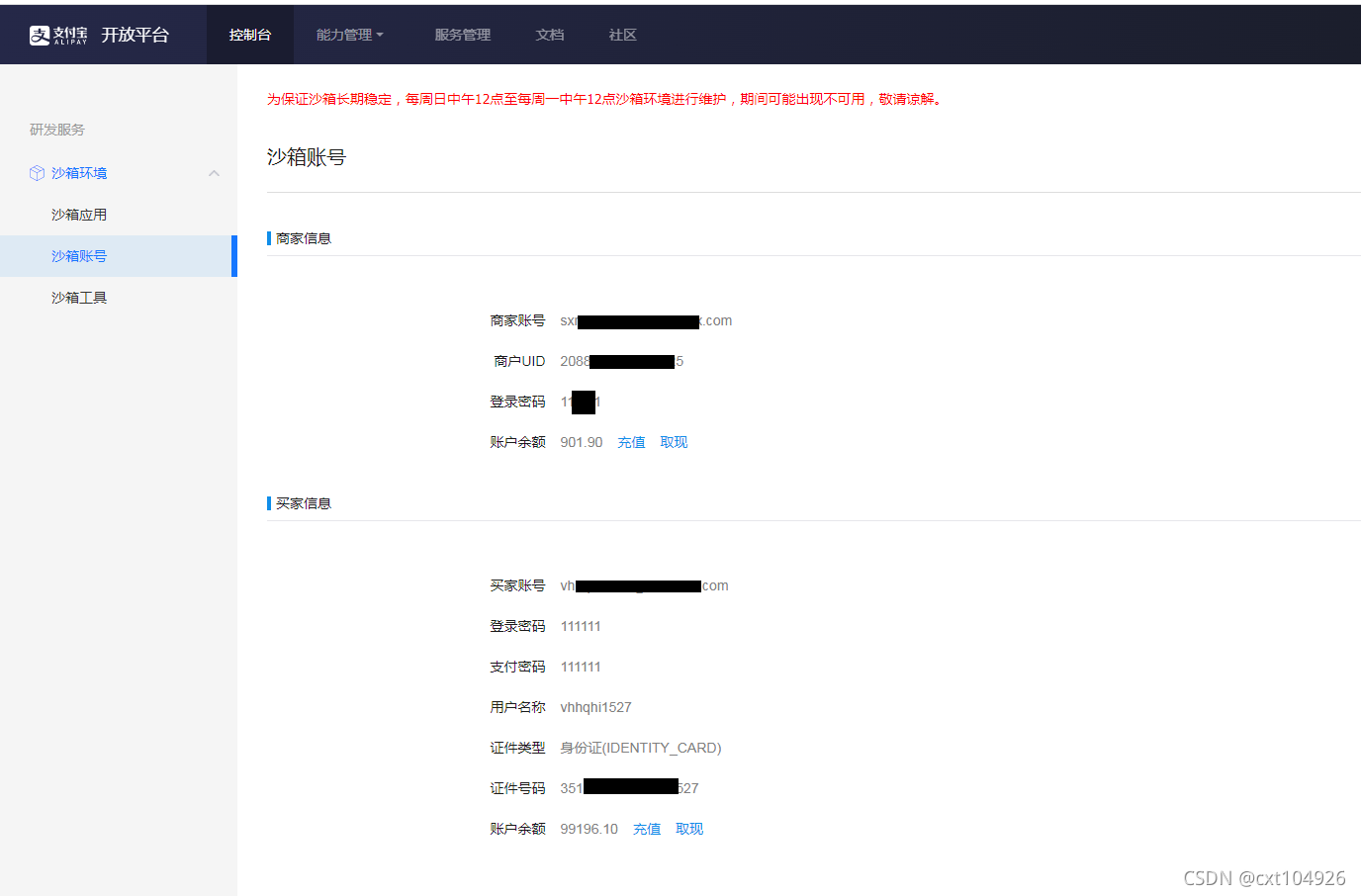1361x896 pixels.
Task: Click 取现 next to merchant balance 901.90
Action: (x=674, y=442)
